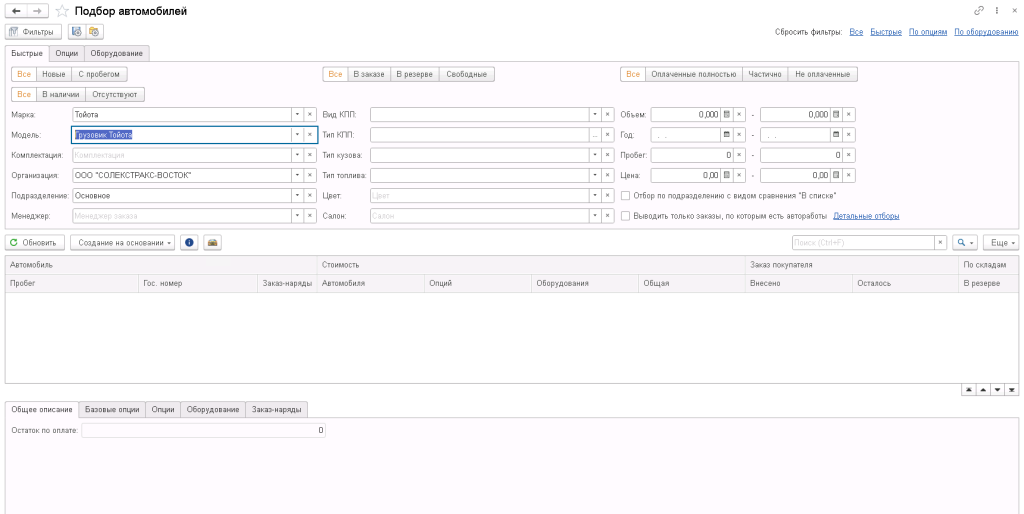Click the 'Обновить' button

tap(35, 242)
